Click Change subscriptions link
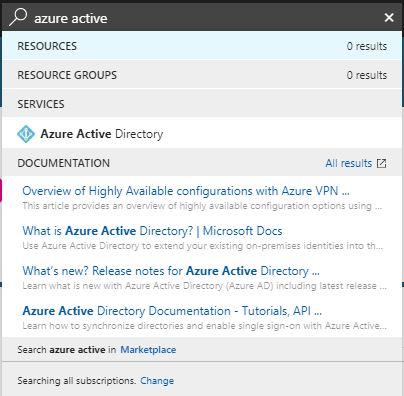Screen dimensions: 404x396 tap(157, 381)
